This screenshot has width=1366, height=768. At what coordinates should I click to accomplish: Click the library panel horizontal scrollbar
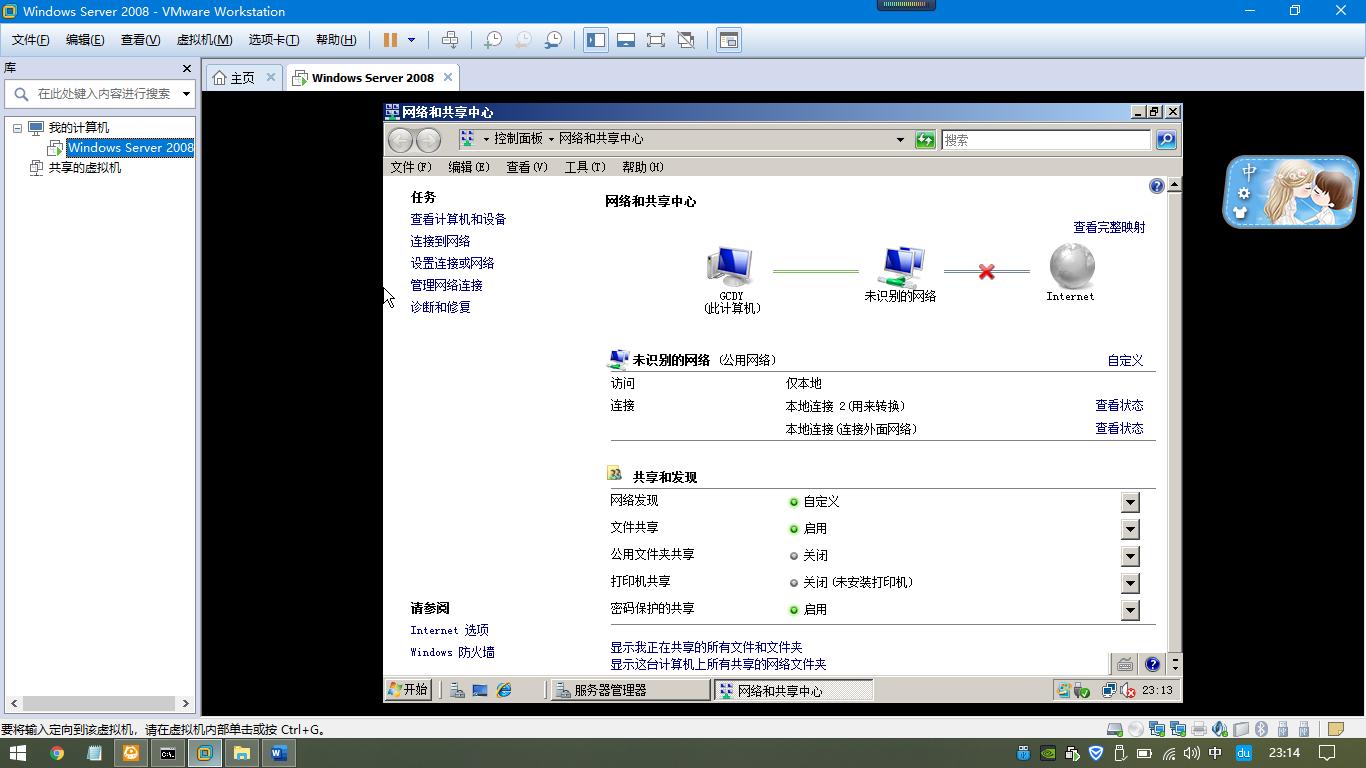point(100,703)
